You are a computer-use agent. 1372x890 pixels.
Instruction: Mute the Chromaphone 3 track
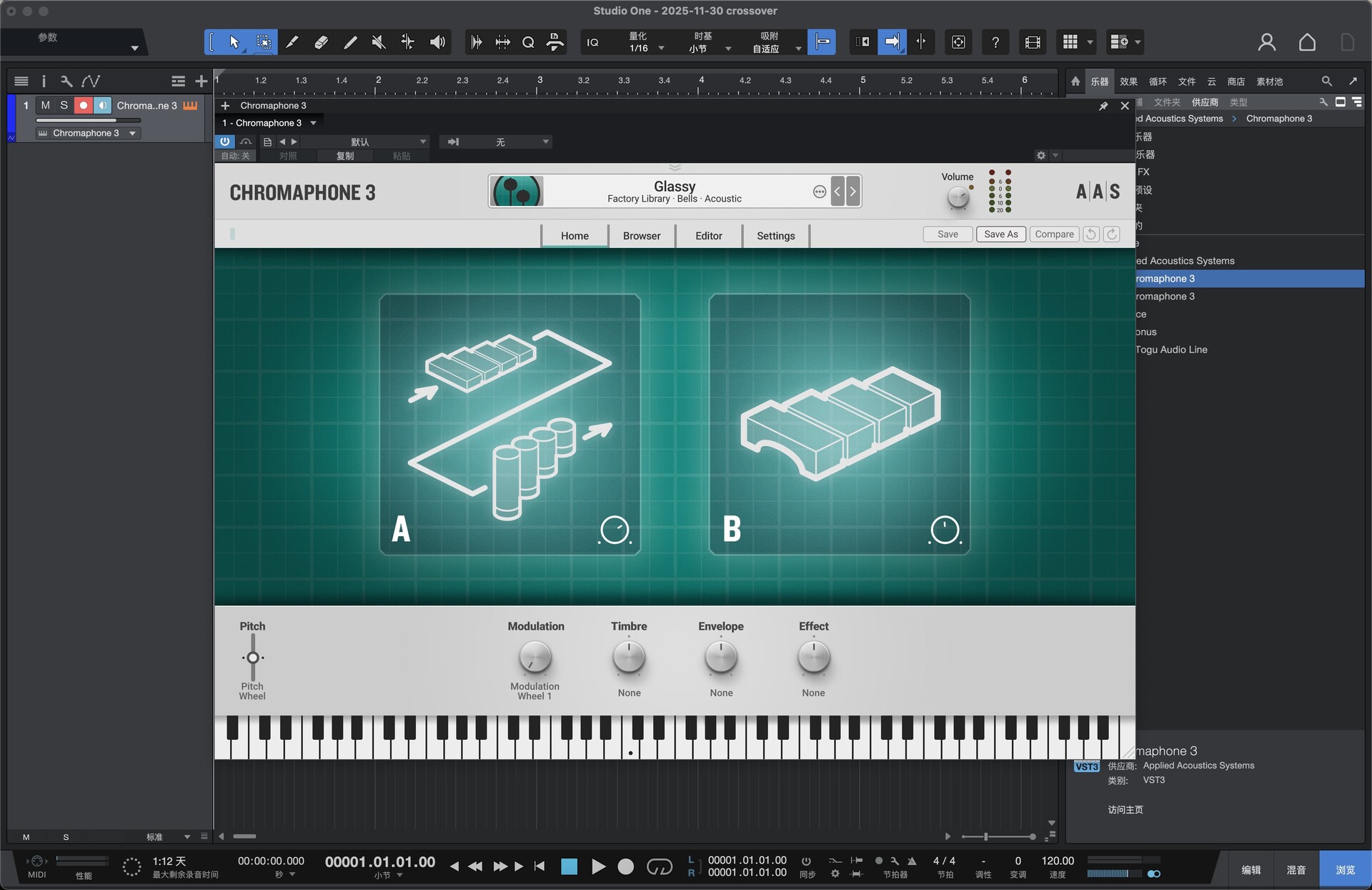click(x=46, y=105)
